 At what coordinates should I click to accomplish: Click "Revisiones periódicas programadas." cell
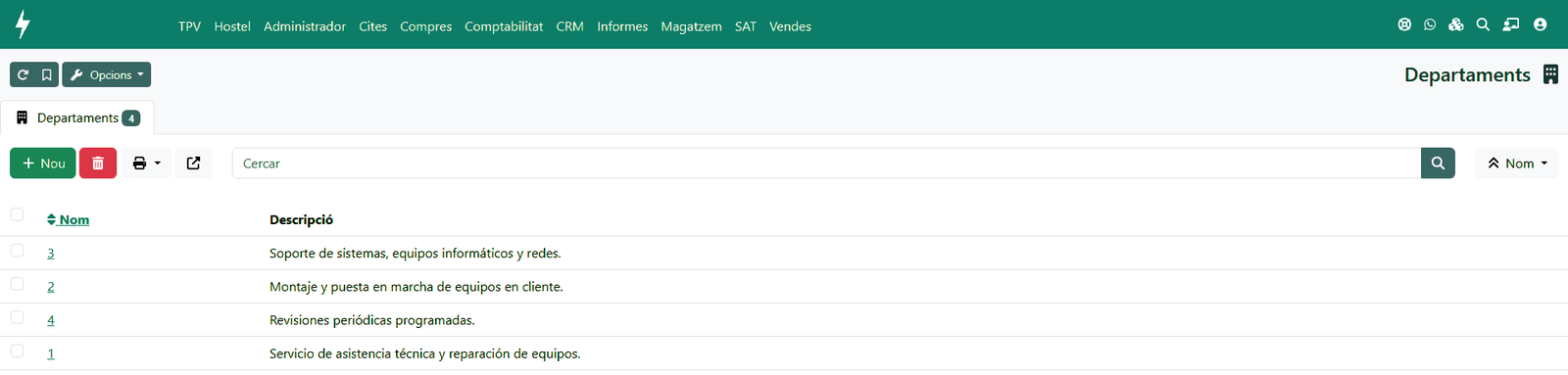372,320
